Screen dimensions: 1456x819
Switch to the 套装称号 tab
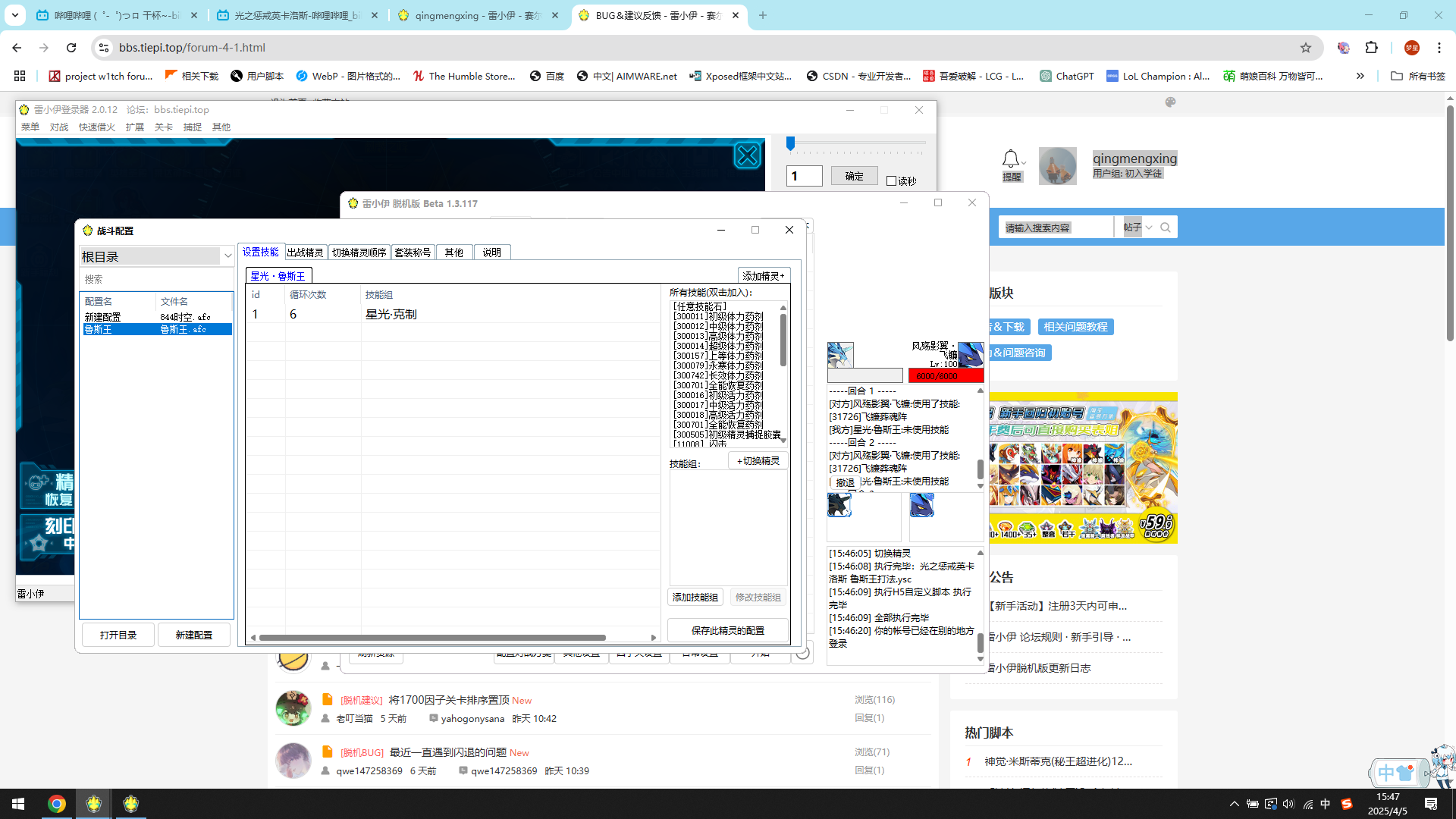[413, 253]
